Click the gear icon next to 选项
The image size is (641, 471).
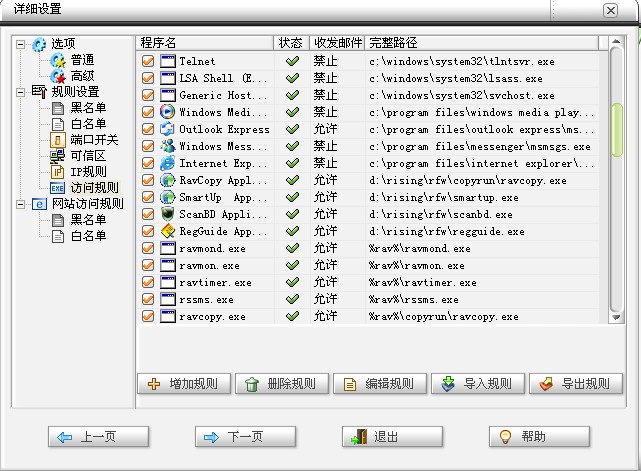[39, 44]
